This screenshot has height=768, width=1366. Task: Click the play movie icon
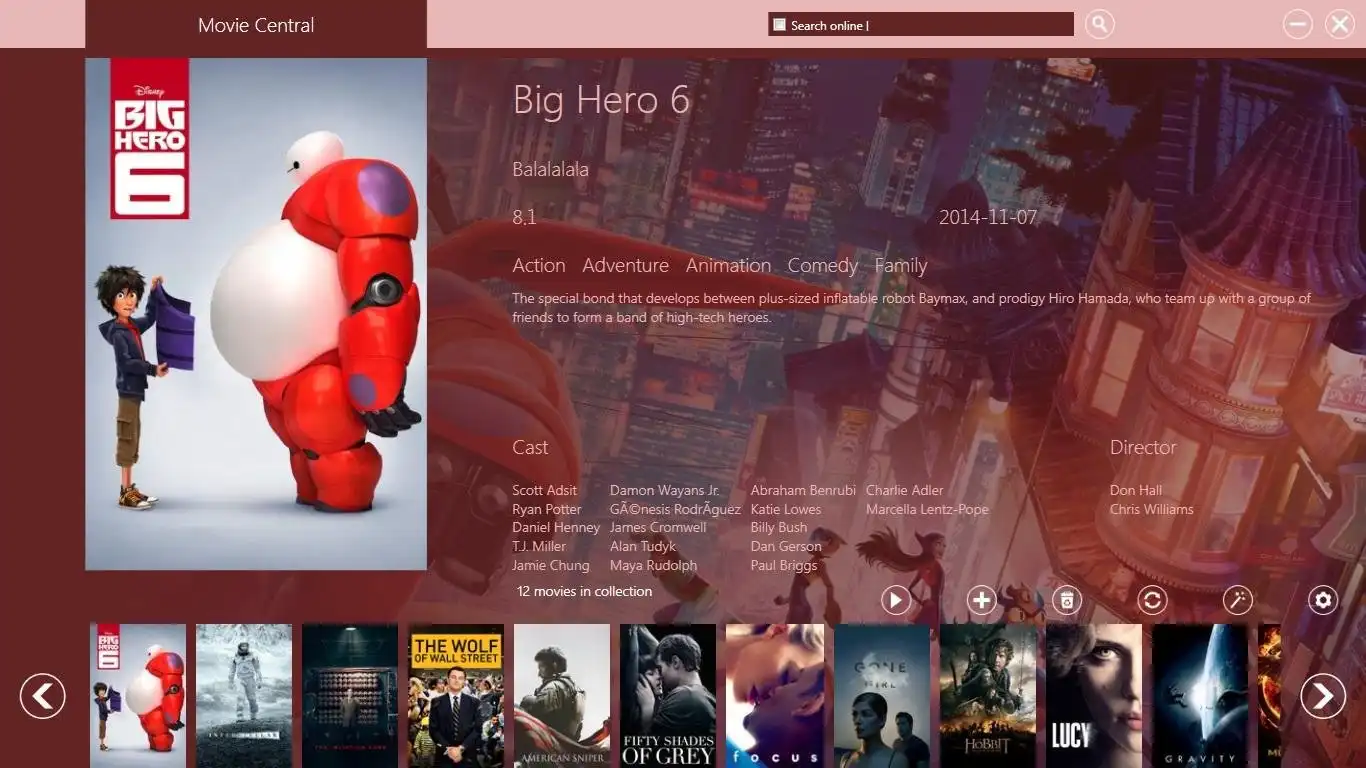click(896, 600)
